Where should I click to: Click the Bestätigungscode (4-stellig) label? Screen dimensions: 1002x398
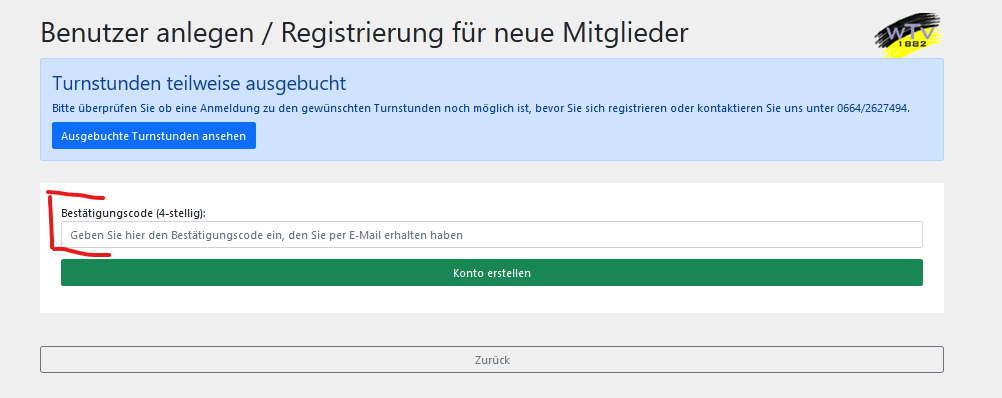coord(133,213)
